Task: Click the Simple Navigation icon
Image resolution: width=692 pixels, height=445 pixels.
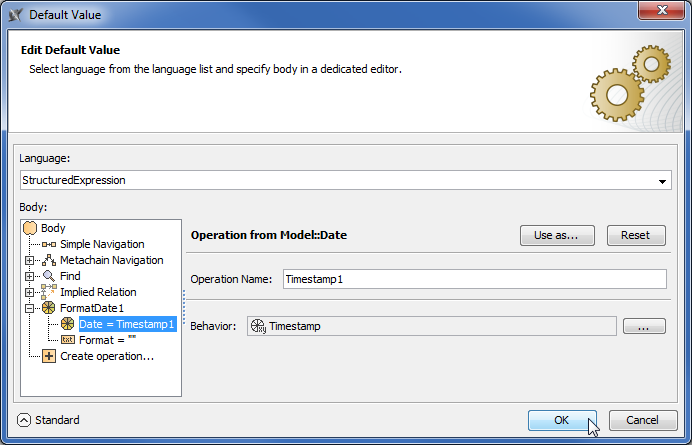Action: click(49, 244)
